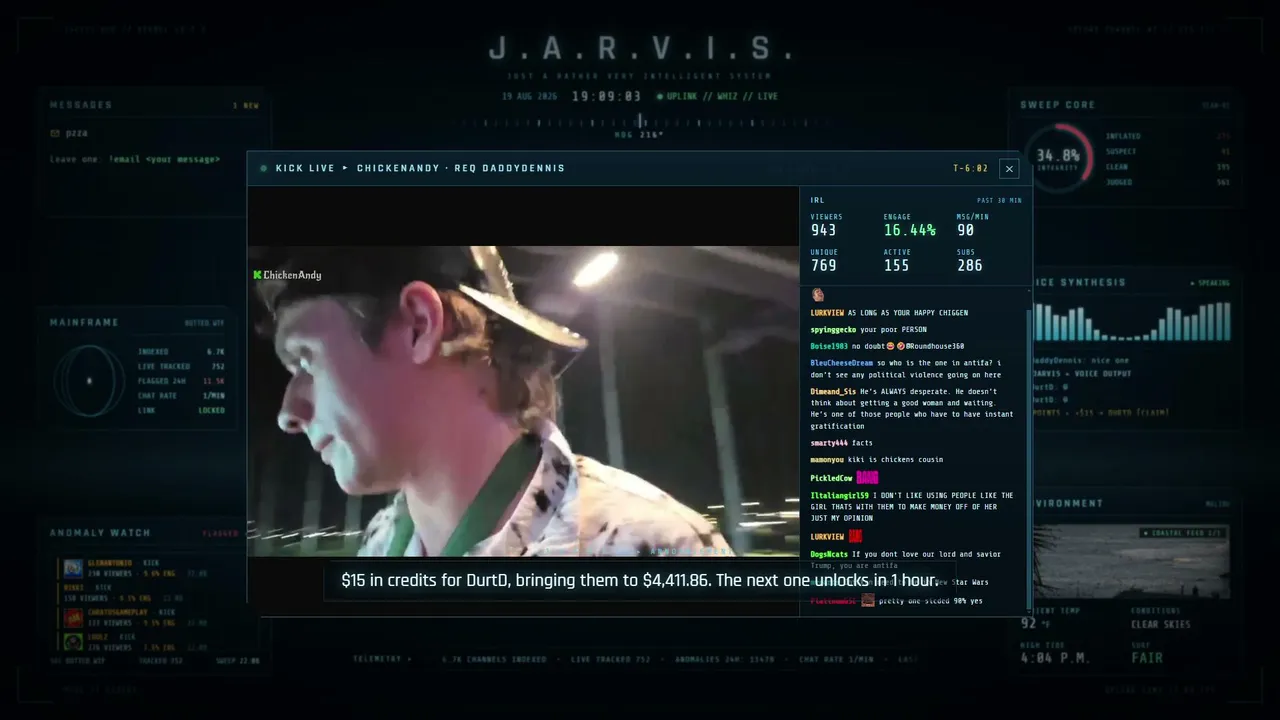Click the mamonyou username in chat

point(826,460)
